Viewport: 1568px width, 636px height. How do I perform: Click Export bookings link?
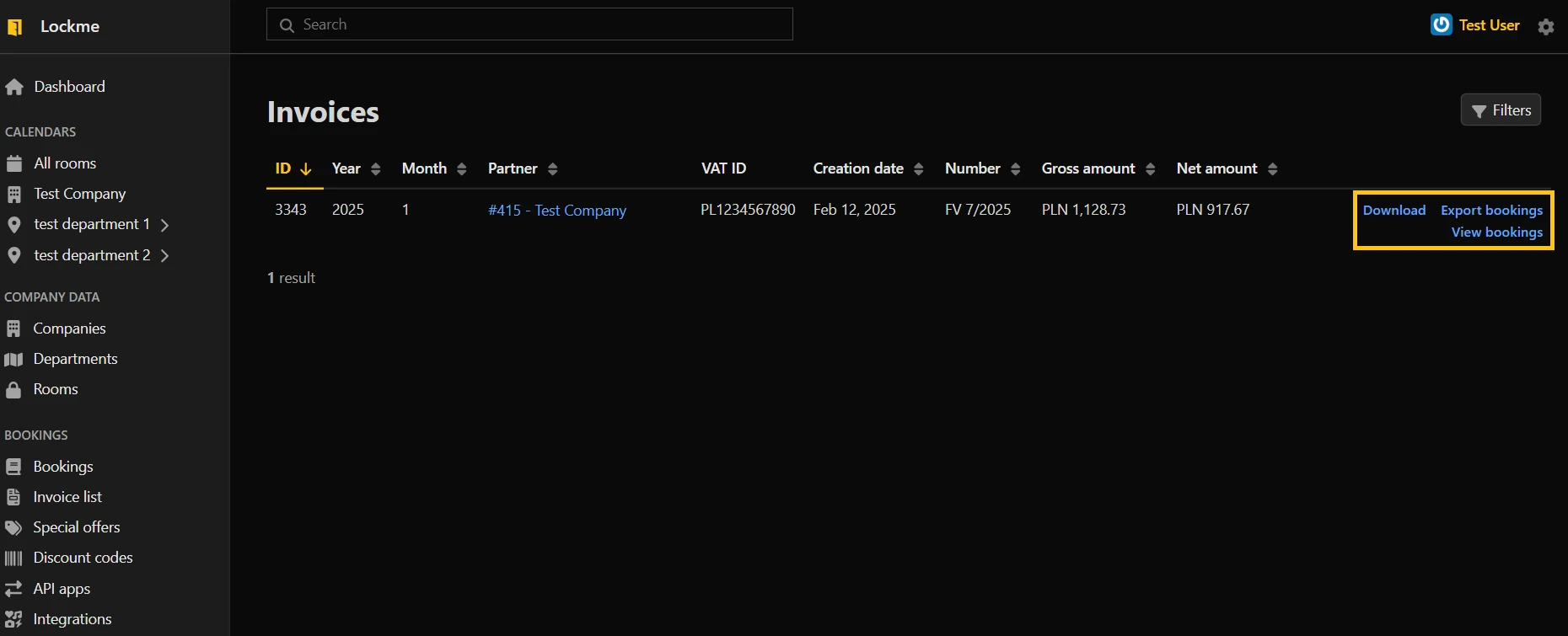pos(1491,211)
